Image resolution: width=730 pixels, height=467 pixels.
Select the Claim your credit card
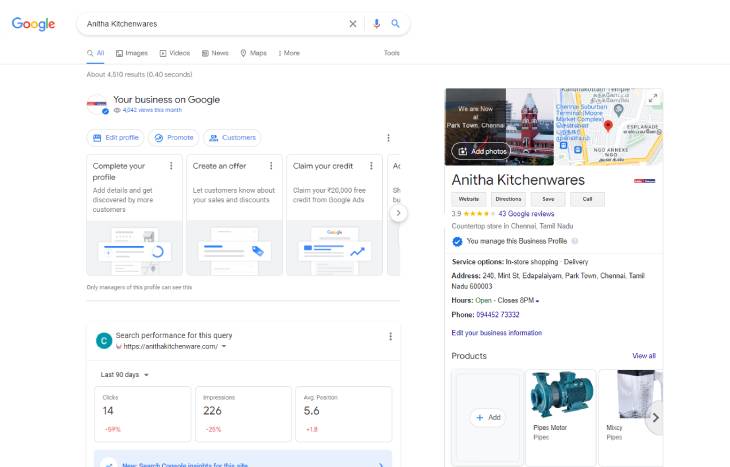pos(334,215)
